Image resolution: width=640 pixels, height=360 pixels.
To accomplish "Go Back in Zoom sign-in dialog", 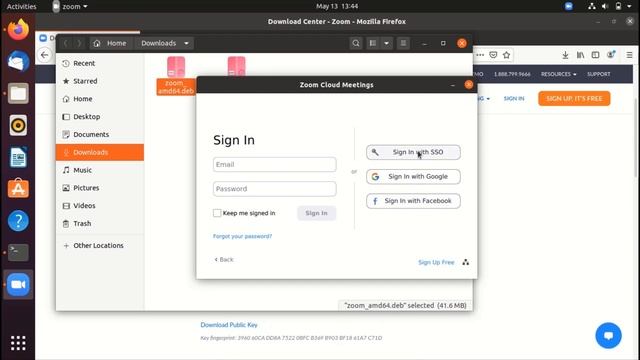I will click(x=224, y=260).
